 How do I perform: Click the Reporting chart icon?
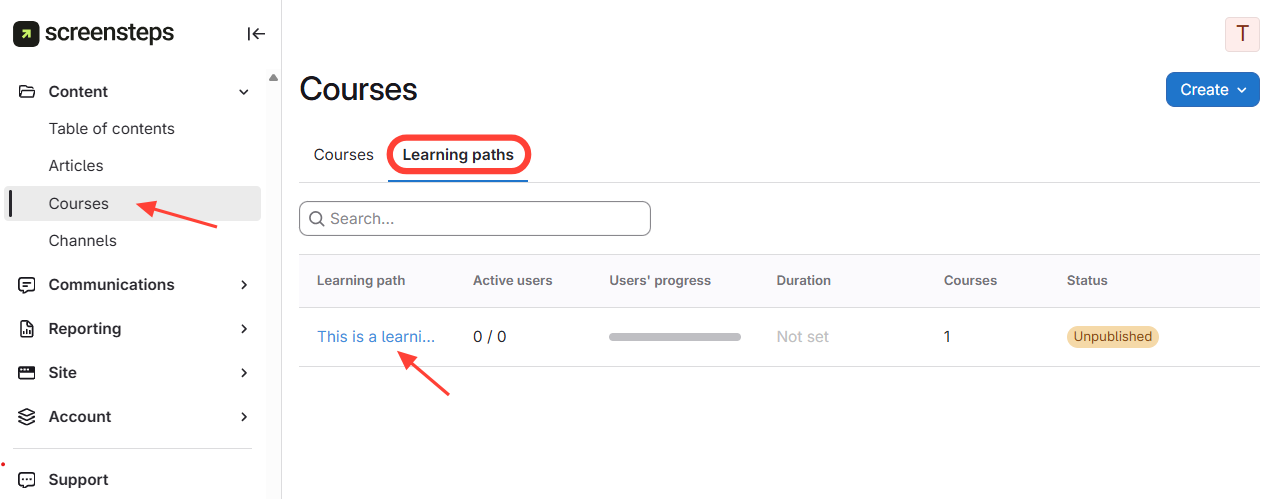tap(28, 329)
